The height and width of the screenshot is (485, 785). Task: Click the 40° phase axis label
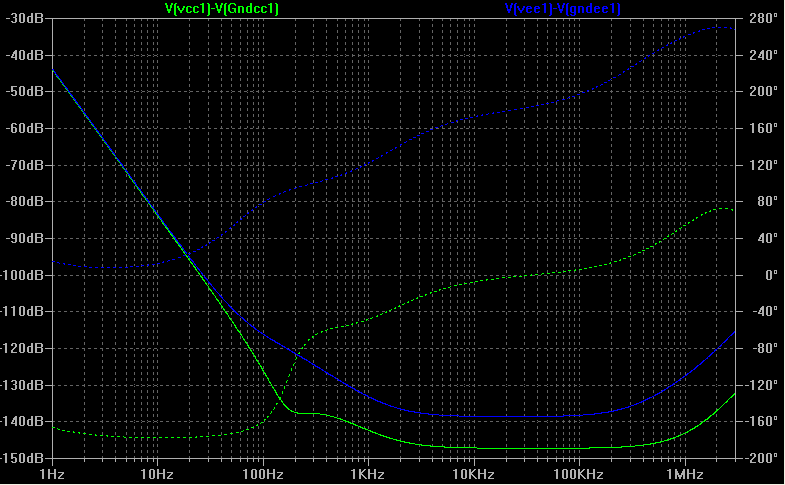click(767, 238)
